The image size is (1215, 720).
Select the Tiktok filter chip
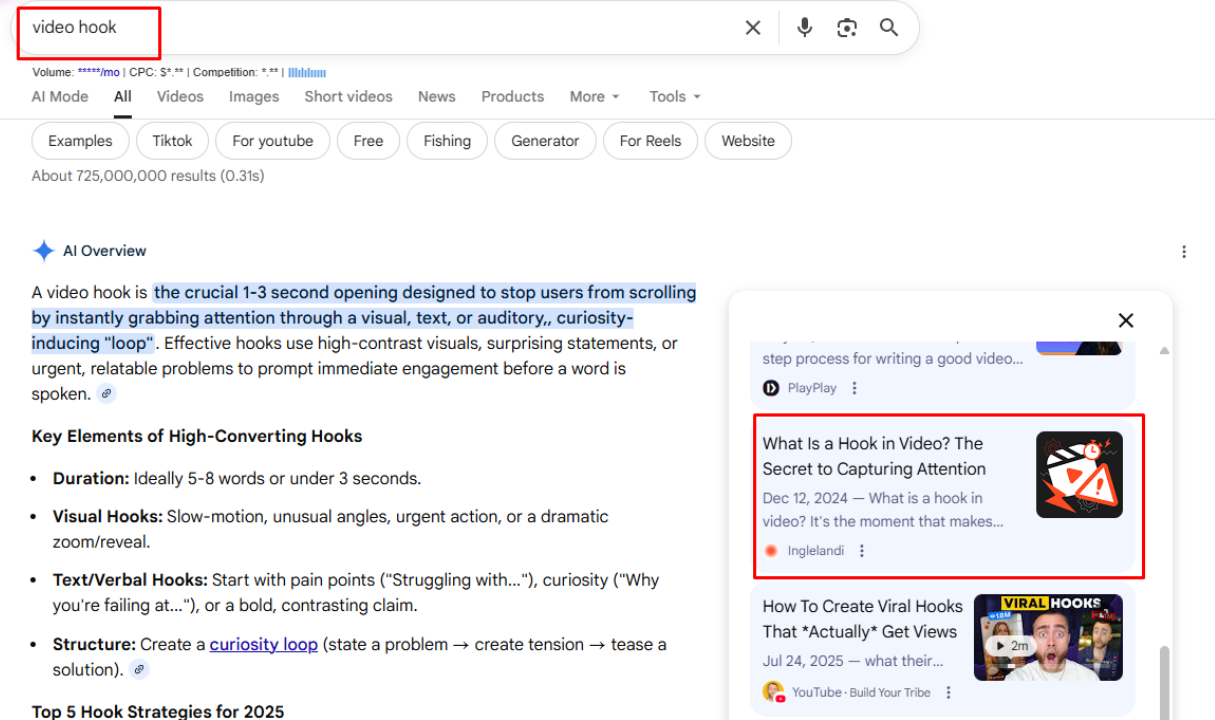point(172,141)
